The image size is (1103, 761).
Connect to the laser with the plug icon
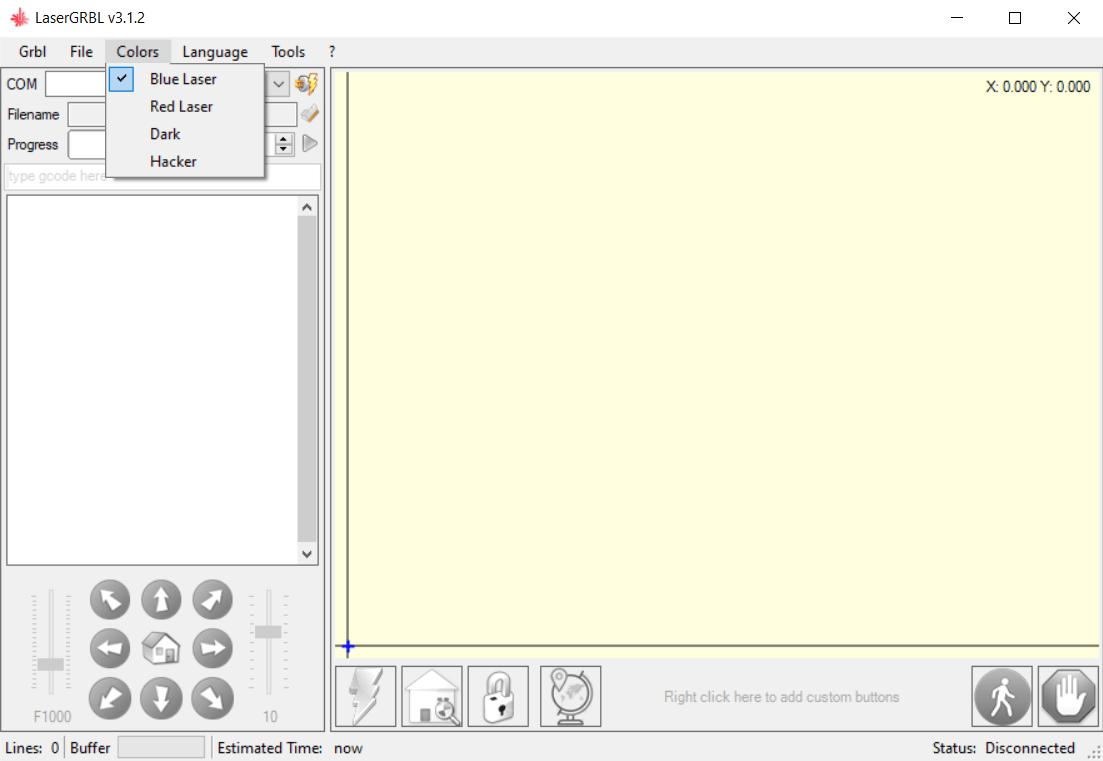[306, 84]
